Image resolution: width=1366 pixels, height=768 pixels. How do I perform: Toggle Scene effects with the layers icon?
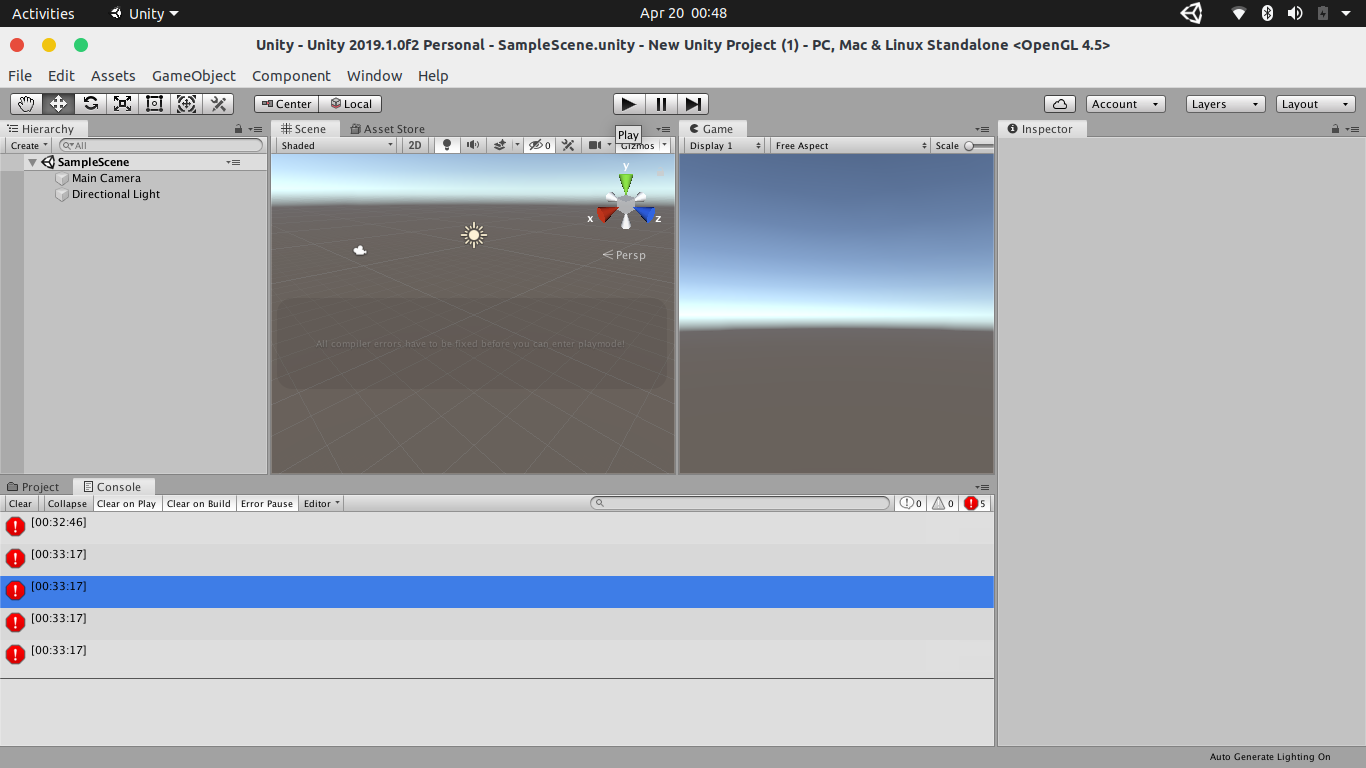pos(500,145)
